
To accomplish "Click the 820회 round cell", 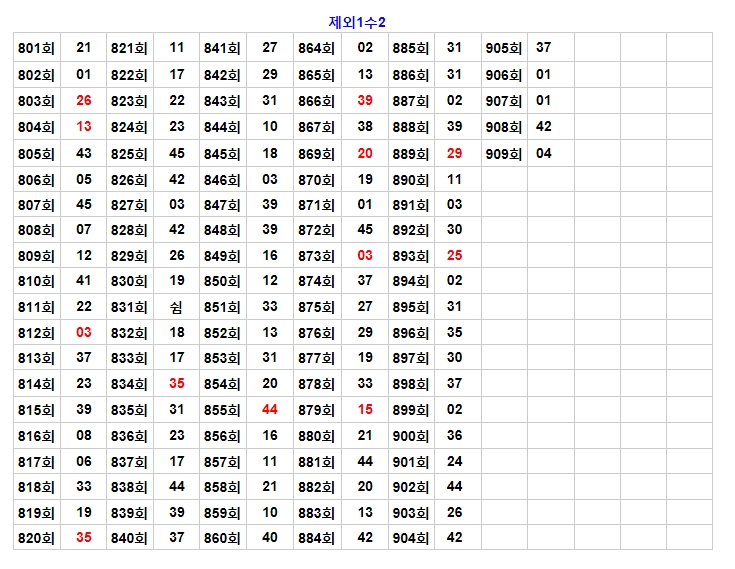I will tap(36, 538).
